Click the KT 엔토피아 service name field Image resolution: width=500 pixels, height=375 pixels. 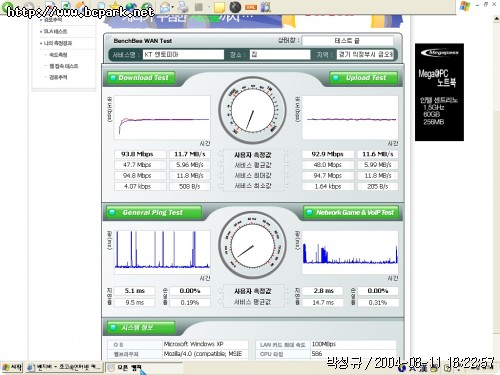pos(183,55)
